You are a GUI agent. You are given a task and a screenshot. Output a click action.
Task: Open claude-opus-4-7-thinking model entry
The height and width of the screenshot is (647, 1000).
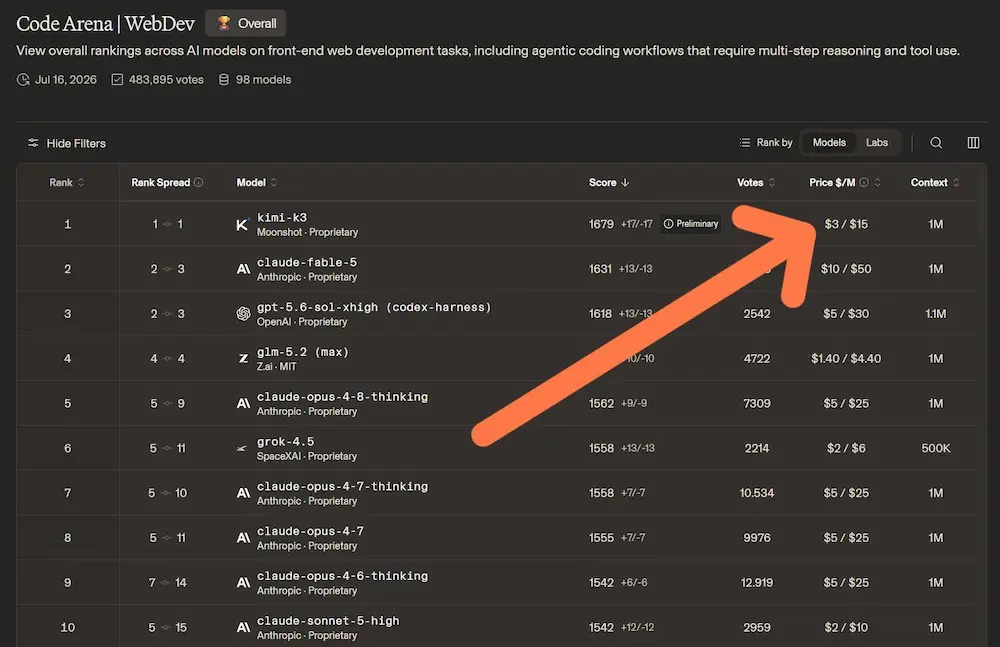click(342, 486)
